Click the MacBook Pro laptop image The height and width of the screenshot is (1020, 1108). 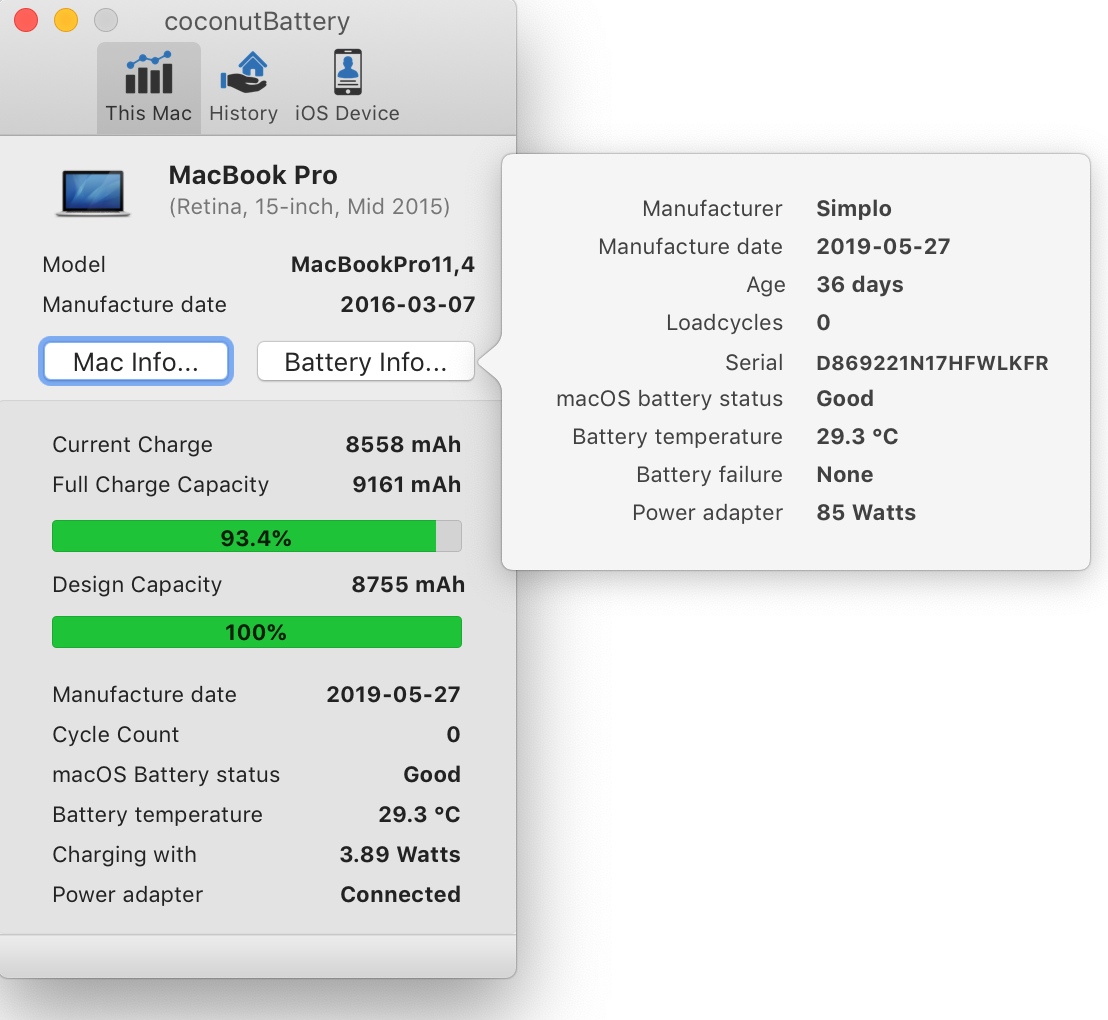tap(93, 192)
